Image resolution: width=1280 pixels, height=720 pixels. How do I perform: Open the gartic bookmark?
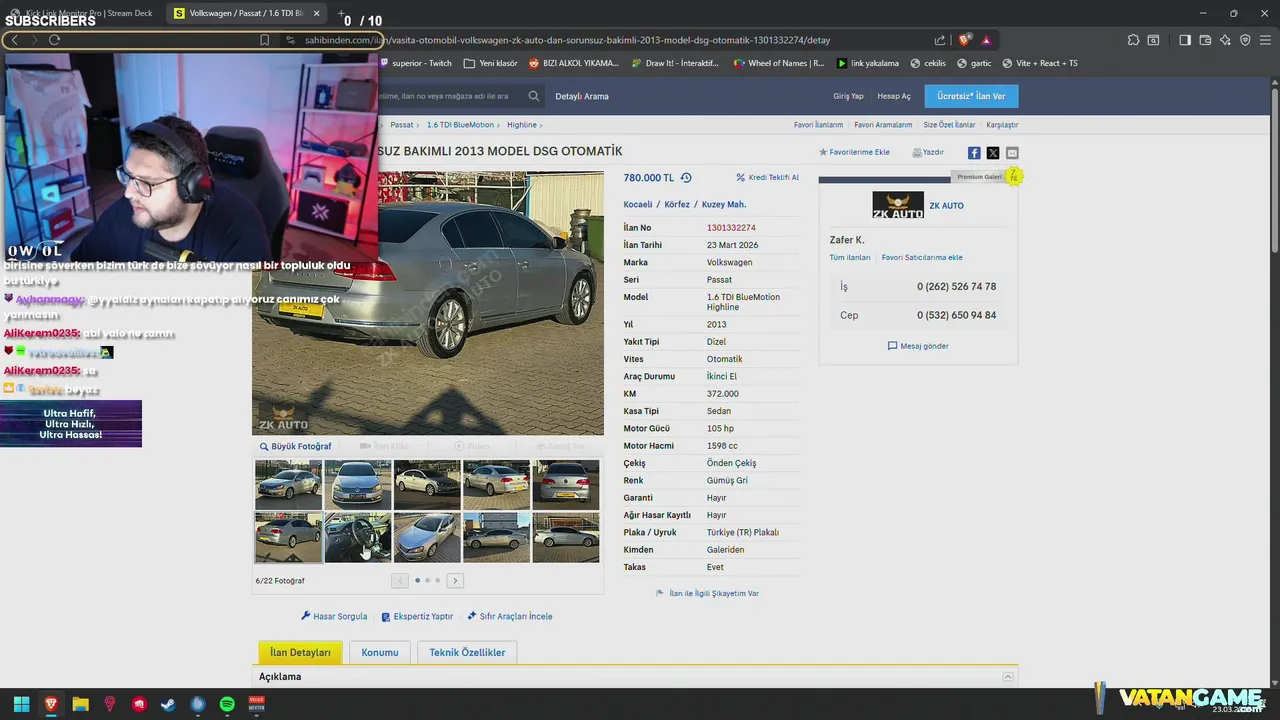click(974, 63)
